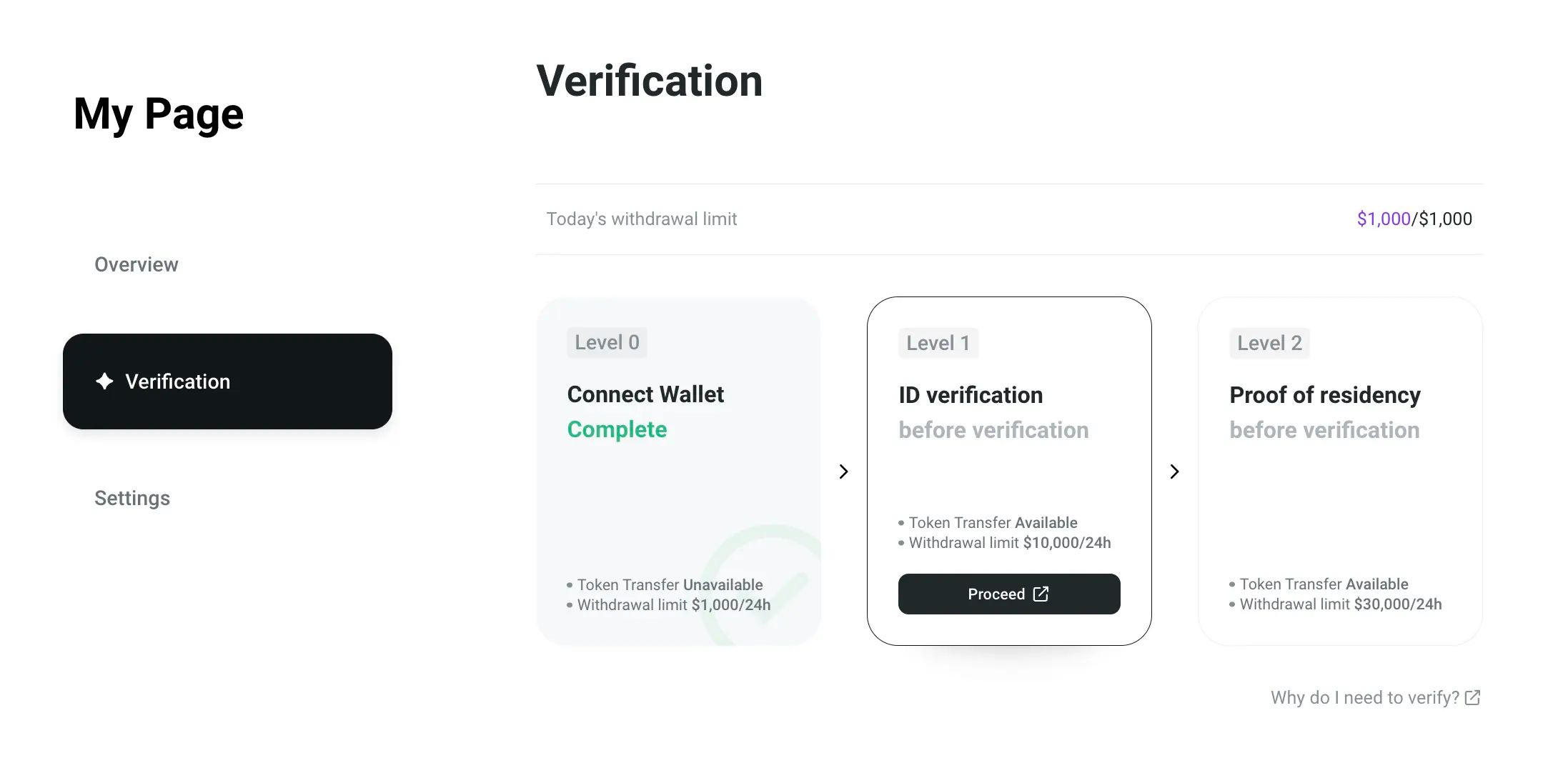The image size is (1568, 783).
Task: Click the My Page heading
Action: click(x=159, y=114)
